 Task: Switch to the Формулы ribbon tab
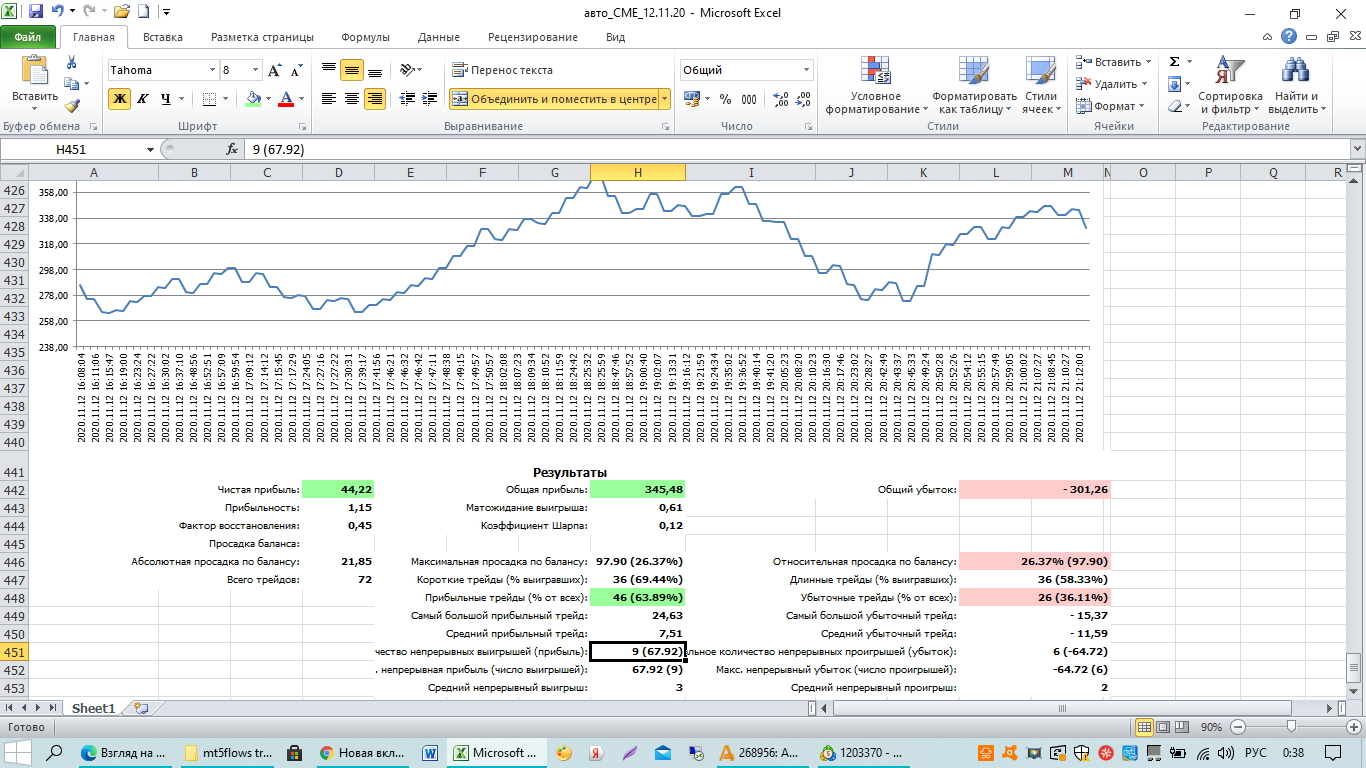click(365, 37)
